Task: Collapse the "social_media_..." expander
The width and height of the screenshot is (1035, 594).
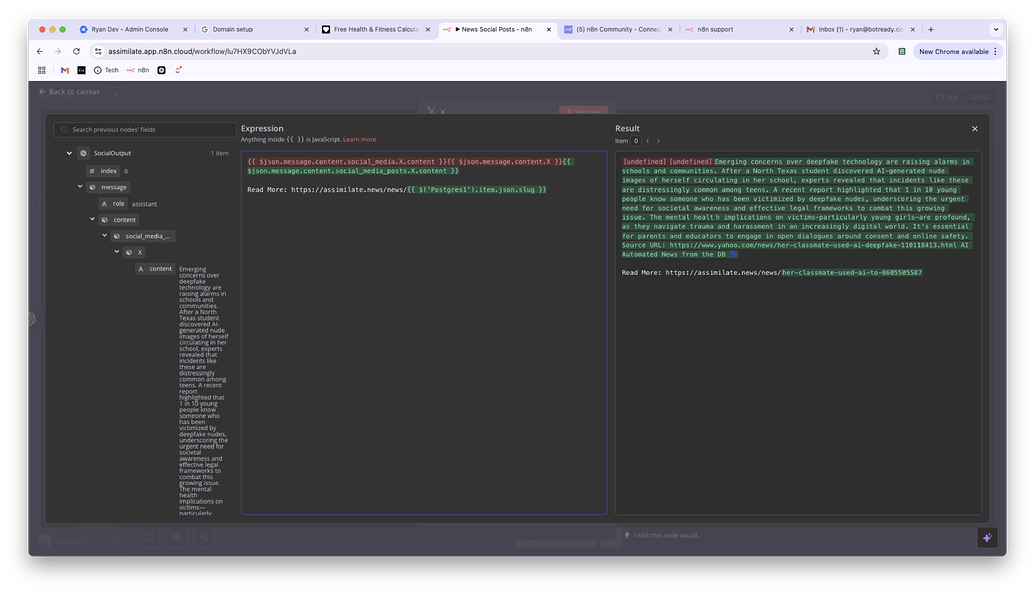Action: tap(103, 235)
